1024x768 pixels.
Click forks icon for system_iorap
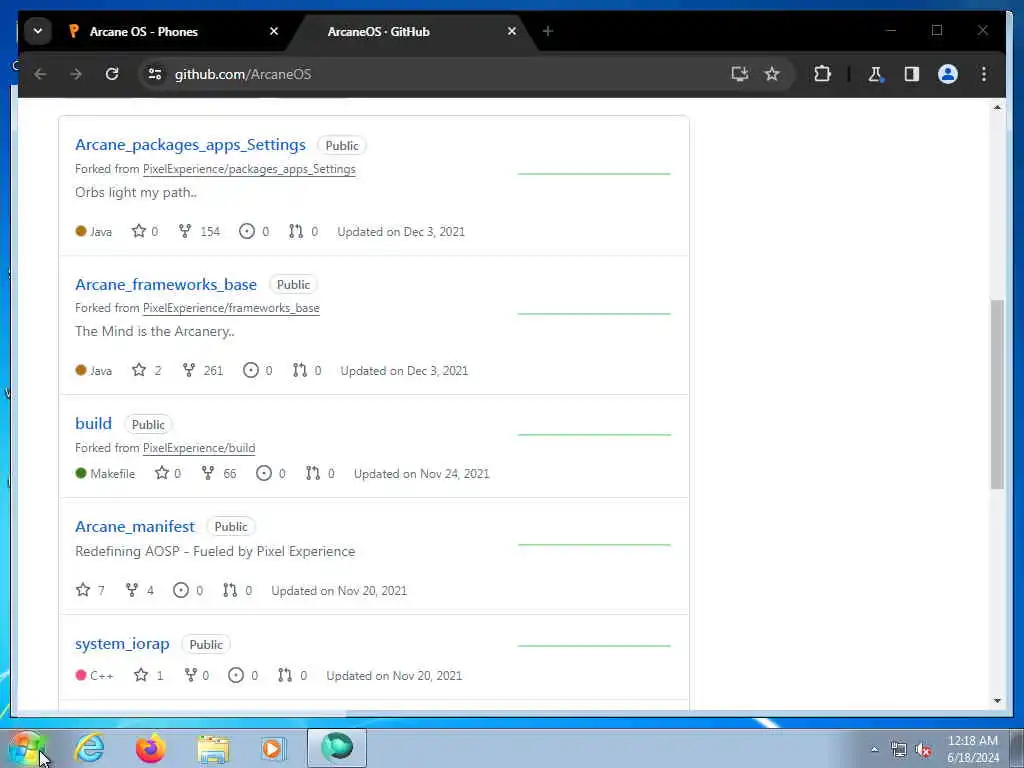coord(191,675)
